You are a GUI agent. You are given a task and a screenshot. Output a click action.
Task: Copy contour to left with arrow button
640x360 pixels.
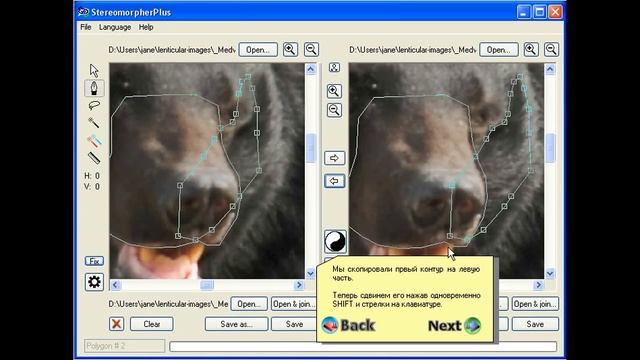(x=334, y=181)
